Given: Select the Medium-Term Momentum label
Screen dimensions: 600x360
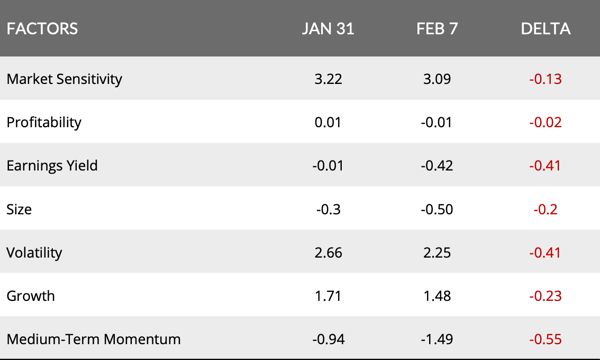Looking at the screenshot, I should [94, 339].
